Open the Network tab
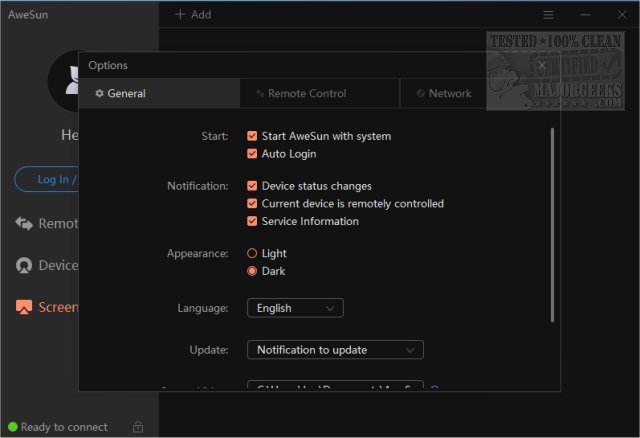Image resolution: width=640 pixels, height=438 pixels. 444,94
